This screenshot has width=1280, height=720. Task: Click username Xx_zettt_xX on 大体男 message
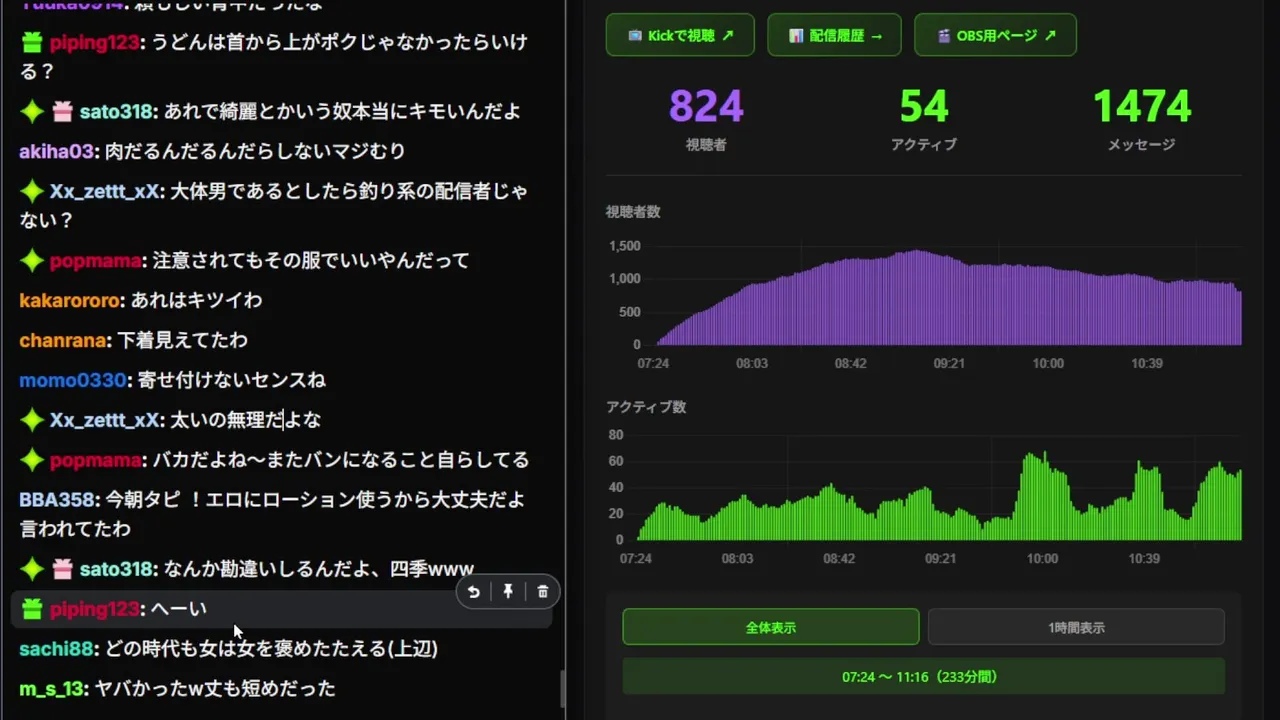(x=105, y=191)
